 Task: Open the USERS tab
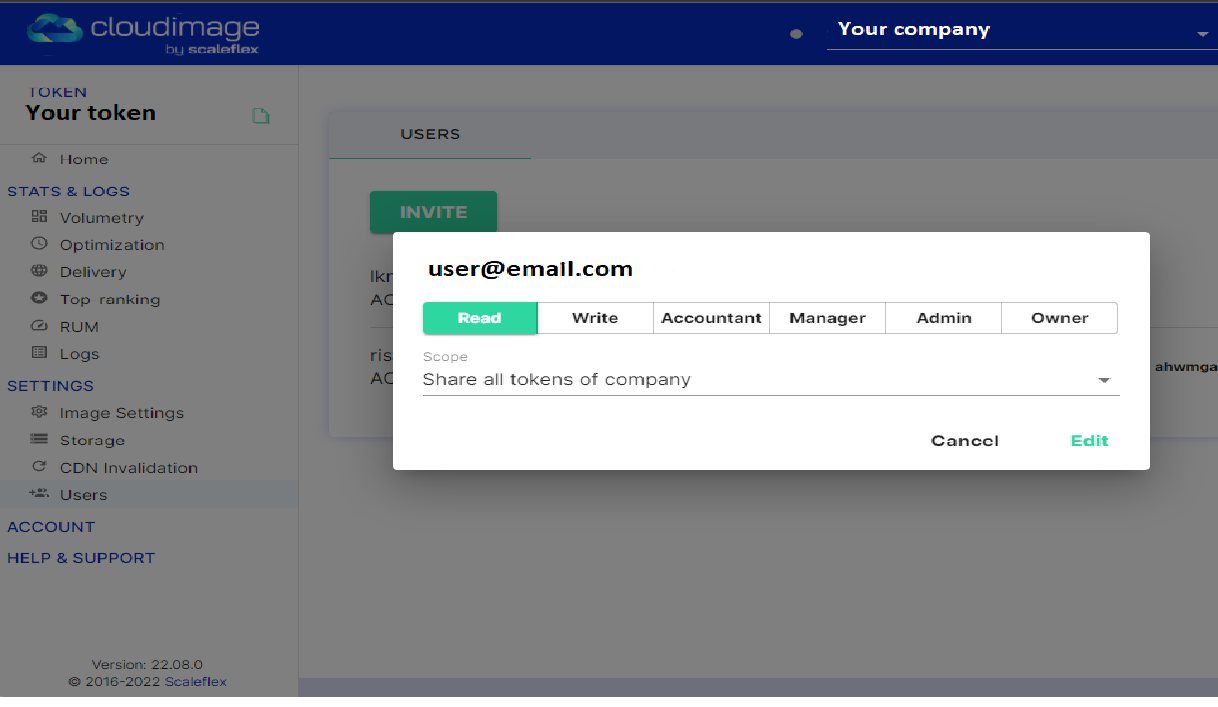click(430, 134)
